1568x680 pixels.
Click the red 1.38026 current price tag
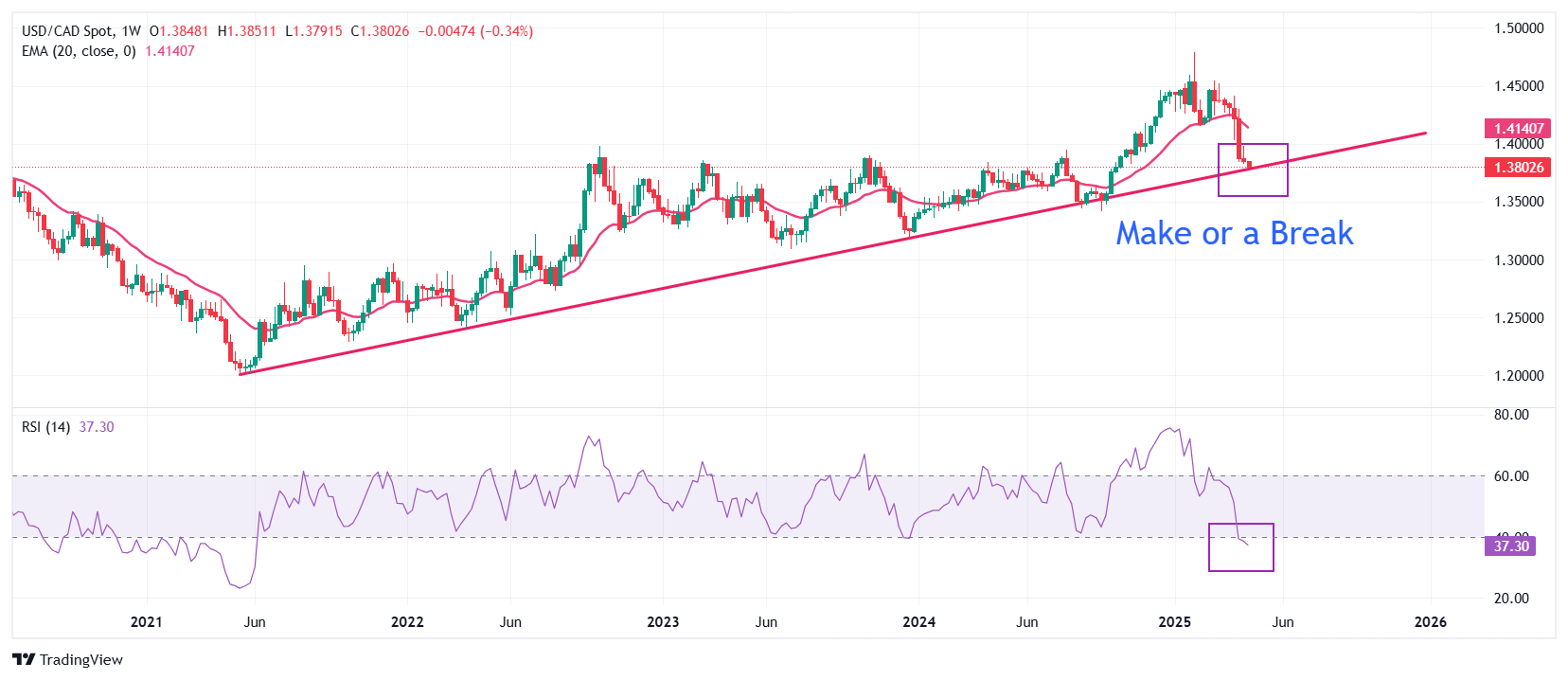click(x=1518, y=168)
